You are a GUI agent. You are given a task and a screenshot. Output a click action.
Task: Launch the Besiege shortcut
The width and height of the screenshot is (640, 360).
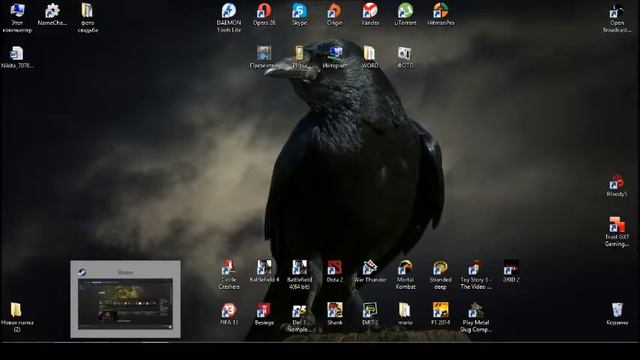[264, 314]
